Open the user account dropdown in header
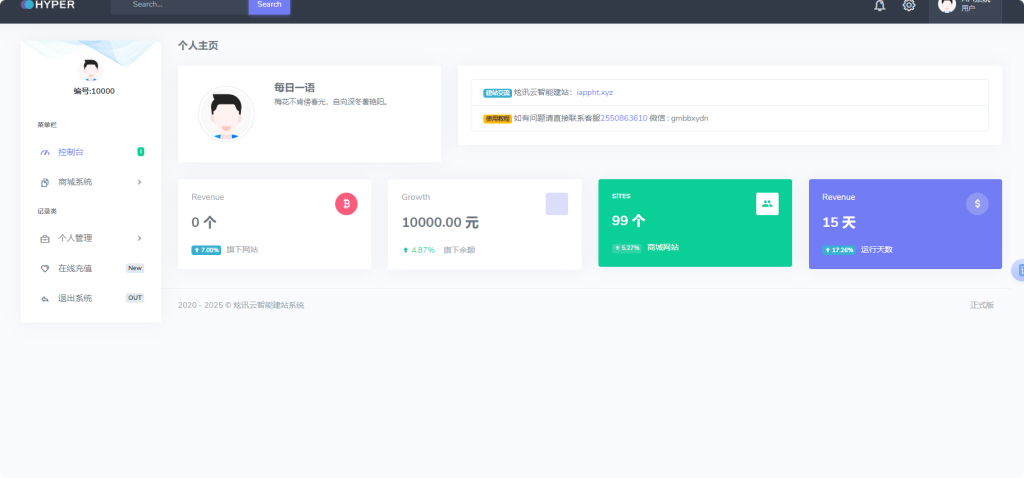The image size is (1024, 478). [964, 6]
